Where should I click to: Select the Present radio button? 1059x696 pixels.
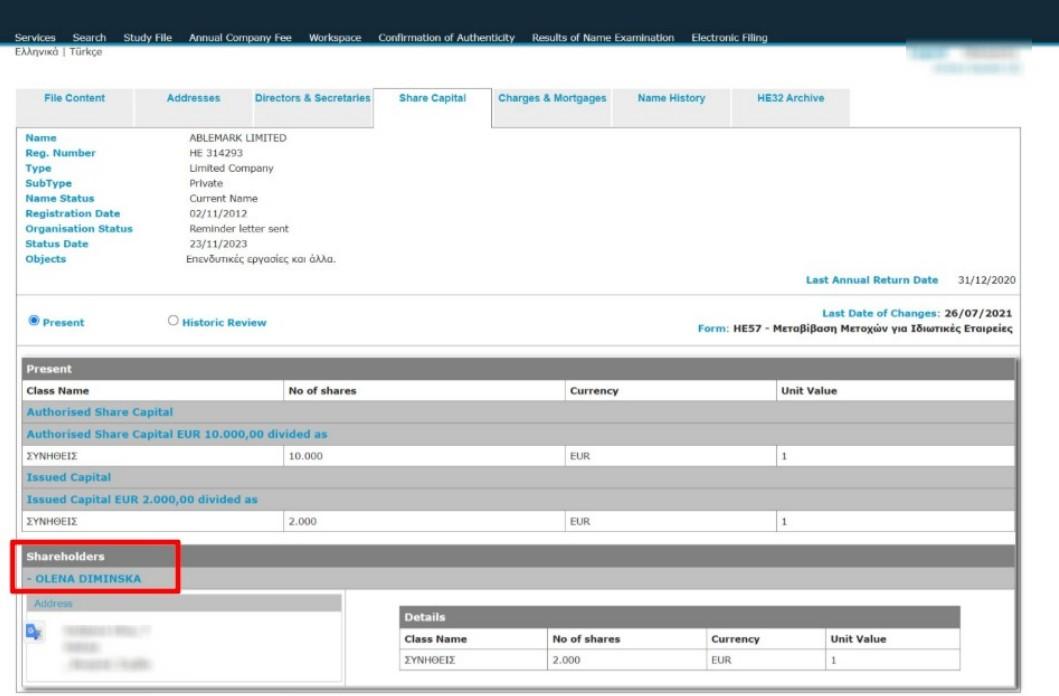point(34,321)
